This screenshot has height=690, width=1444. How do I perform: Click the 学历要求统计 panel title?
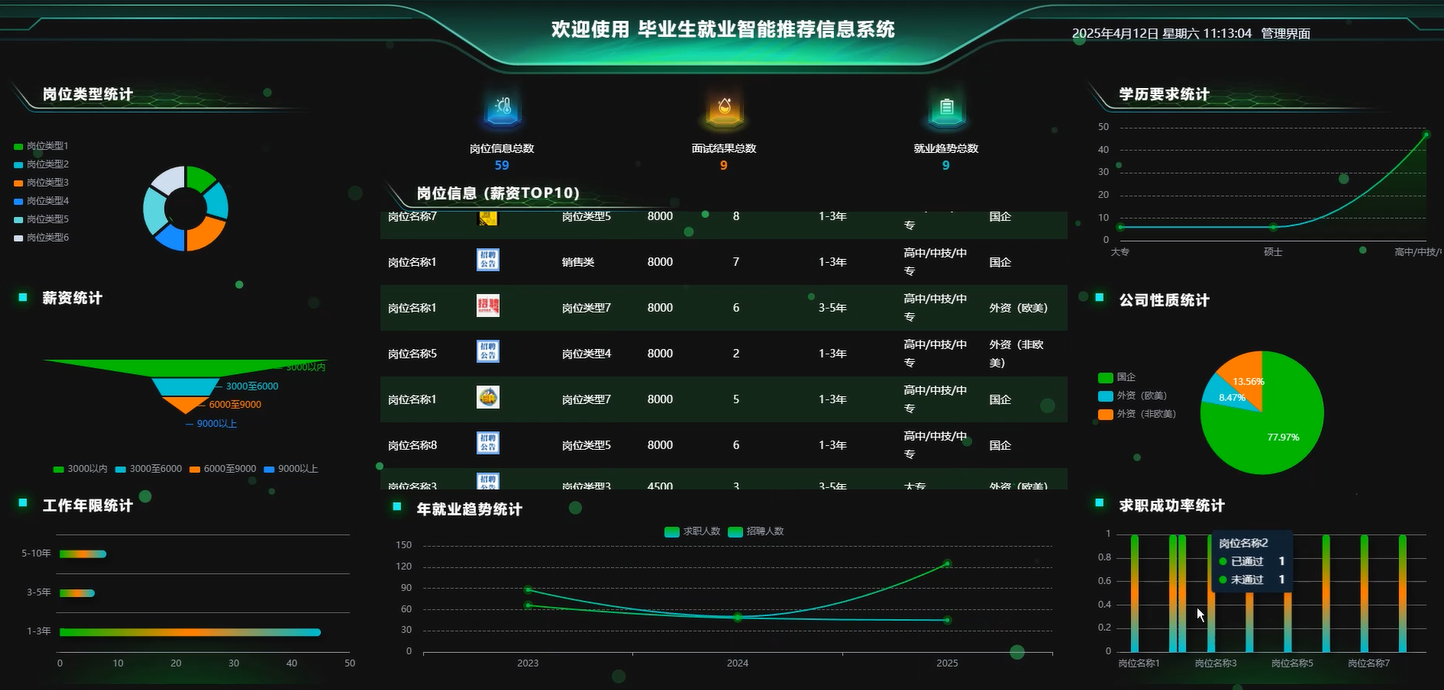click(1164, 94)
